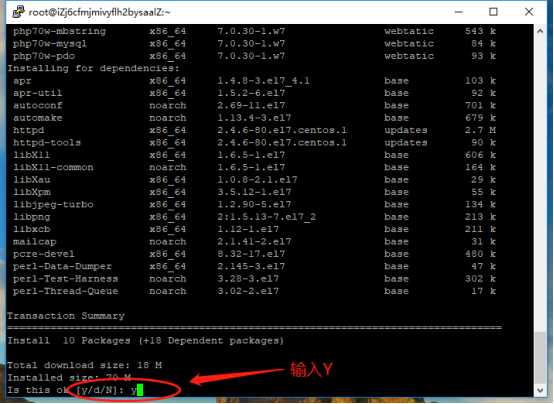Image resolution: width=554 pixels, height=404 pixels.
Task: Click the libXpm package name
Action: pos(32,192)
